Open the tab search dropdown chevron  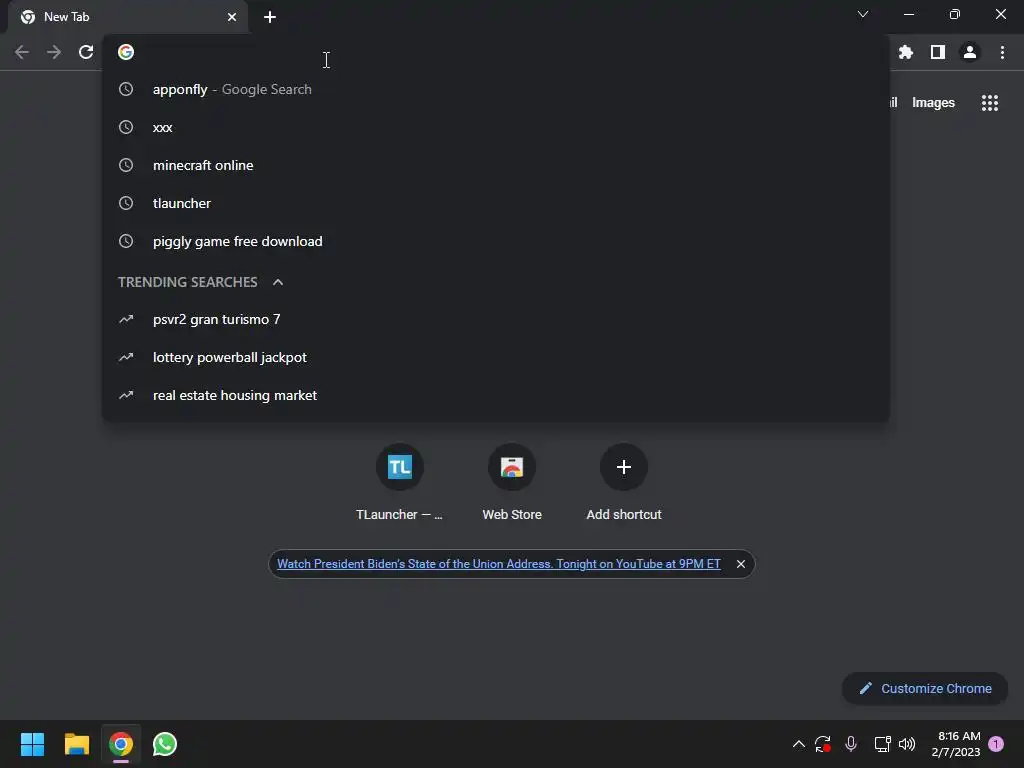pyautogui.click(x=863, y=14)
